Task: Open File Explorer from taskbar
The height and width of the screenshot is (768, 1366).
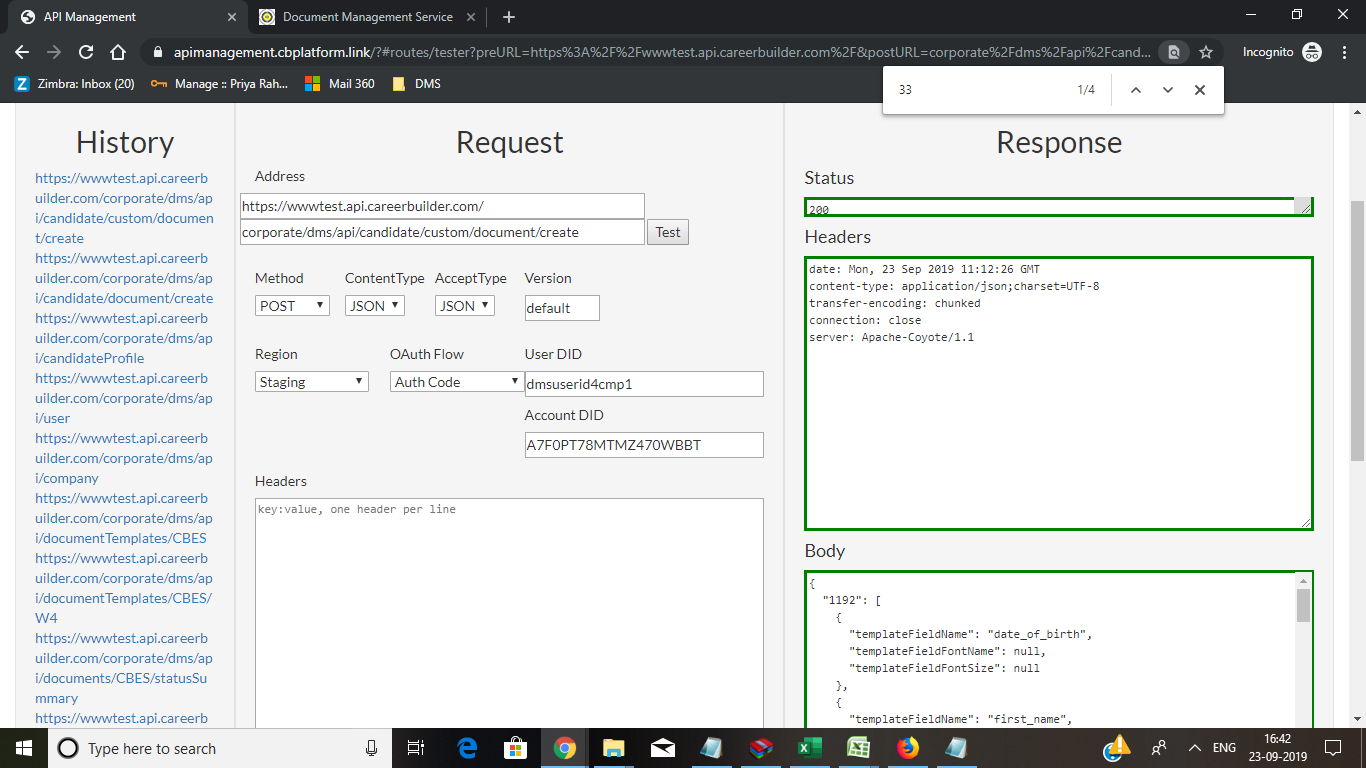Action: [x=613, y=748]
